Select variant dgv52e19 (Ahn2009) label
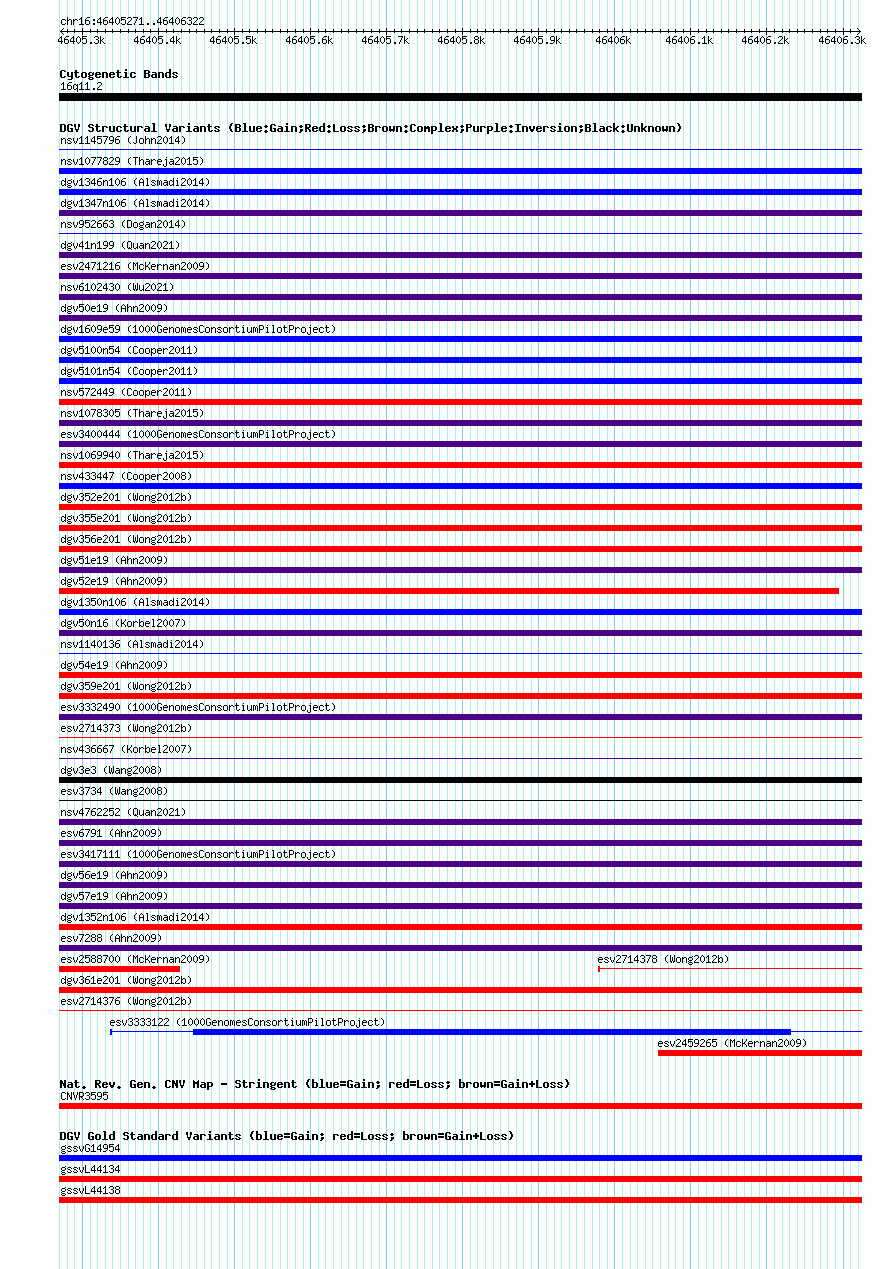 pyautogui.click(x=114, y=581)
